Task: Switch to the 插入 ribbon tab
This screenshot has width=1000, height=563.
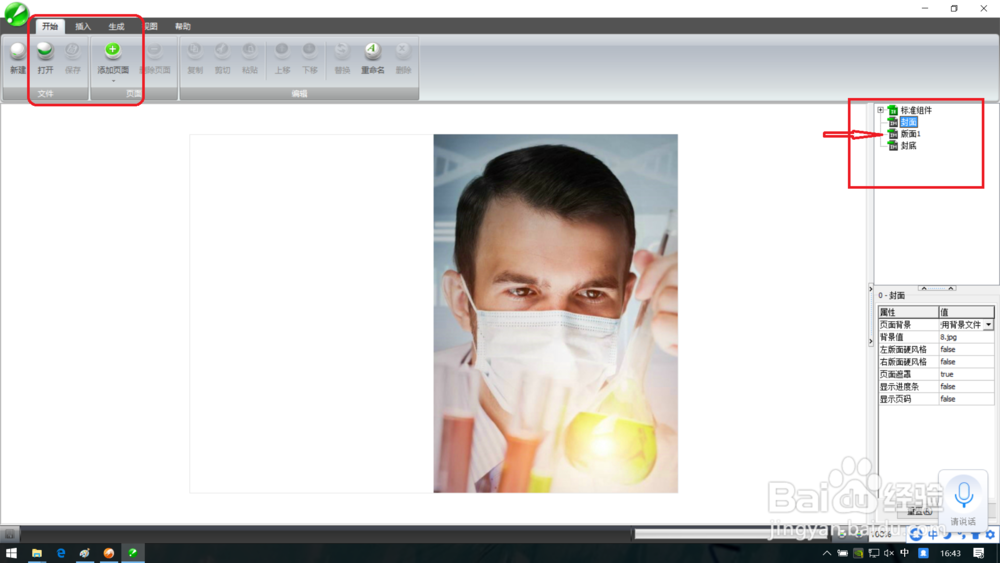Action: (83, 26)
